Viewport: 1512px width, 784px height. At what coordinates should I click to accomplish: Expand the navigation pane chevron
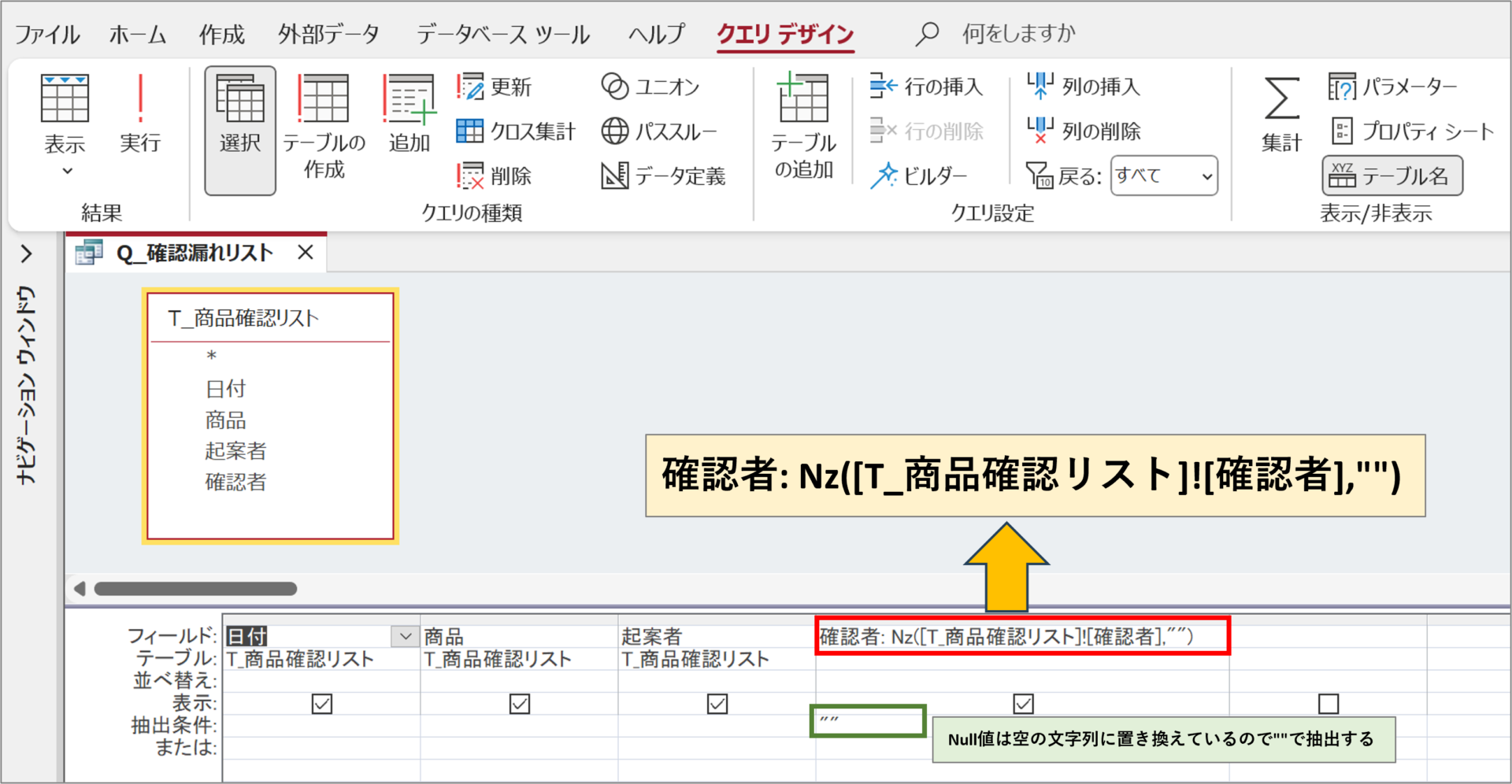(26, 253)
